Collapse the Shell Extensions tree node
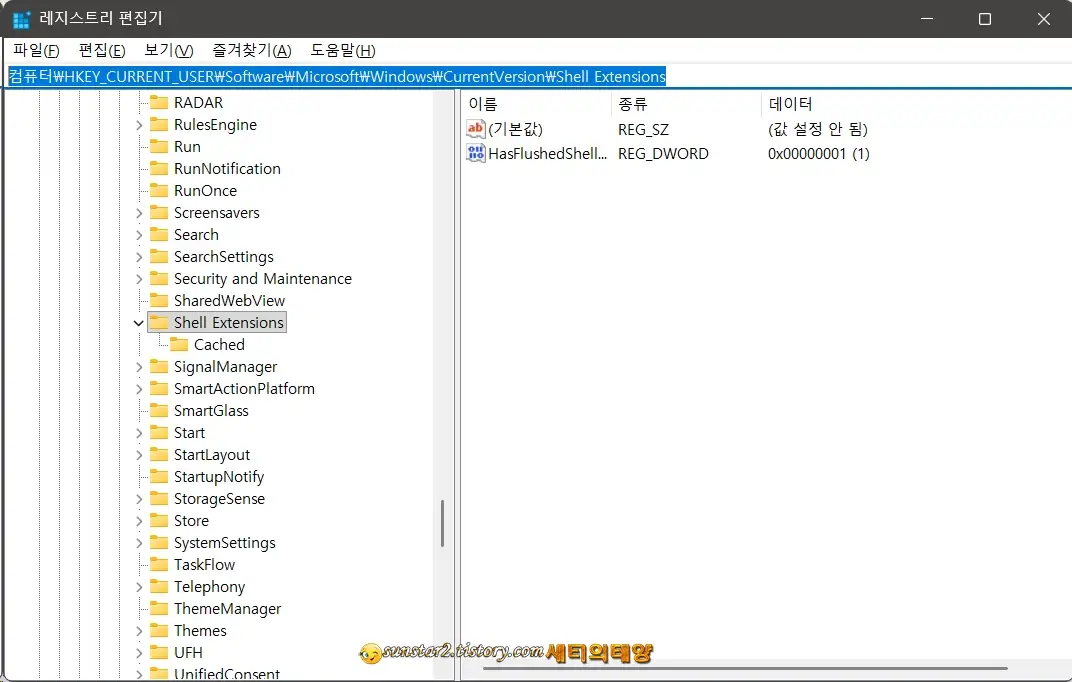1072x682 pixels. (139, 322)
